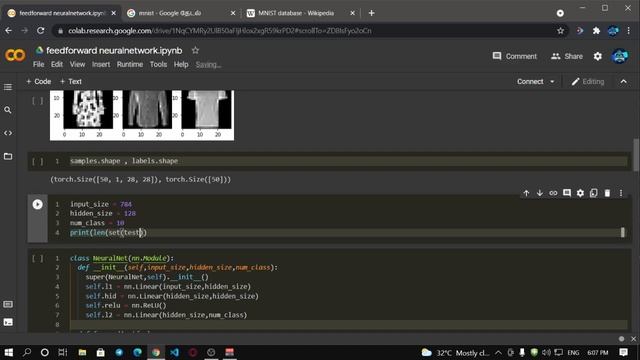The width and height of the screenshot is (640, 360).
Task: Open the Chrome three-dot menu
Action: coord(629,31)
